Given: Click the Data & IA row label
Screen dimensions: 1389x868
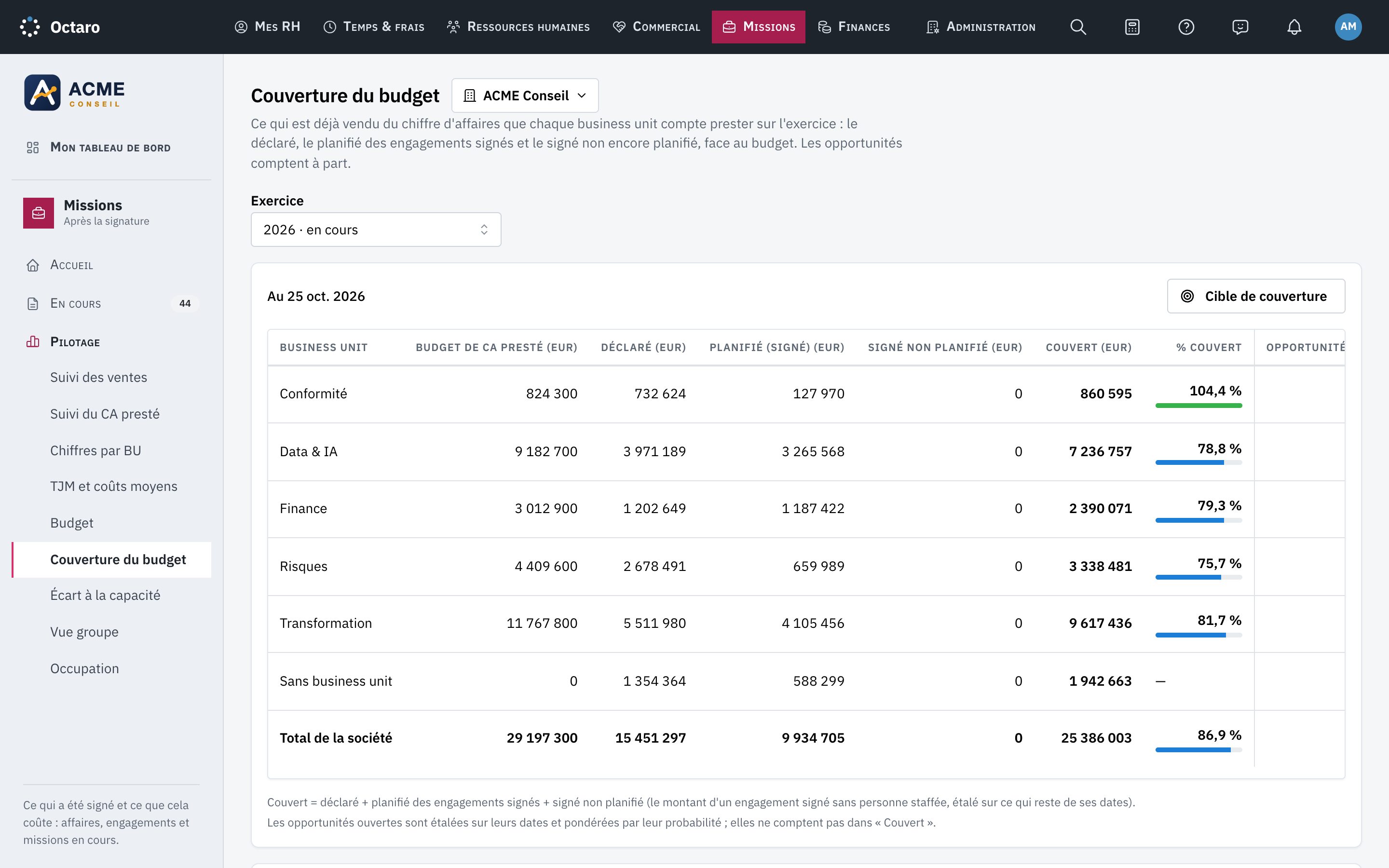Looking at the screenshot, I should coord(309,452).
